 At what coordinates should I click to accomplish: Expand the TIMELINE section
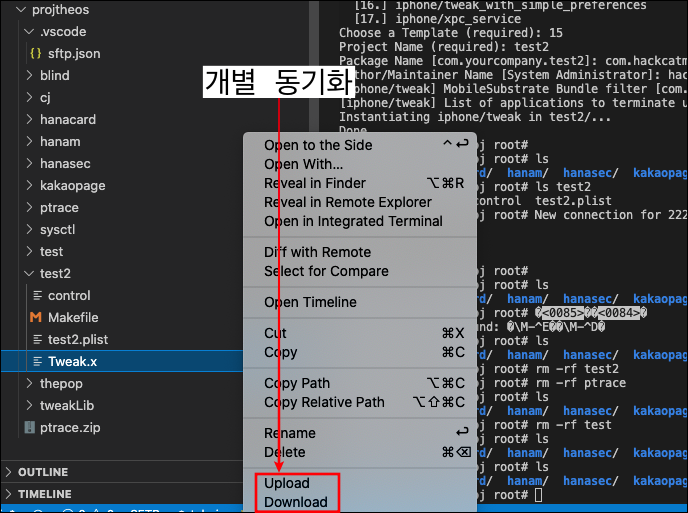(x=8, y=494)
